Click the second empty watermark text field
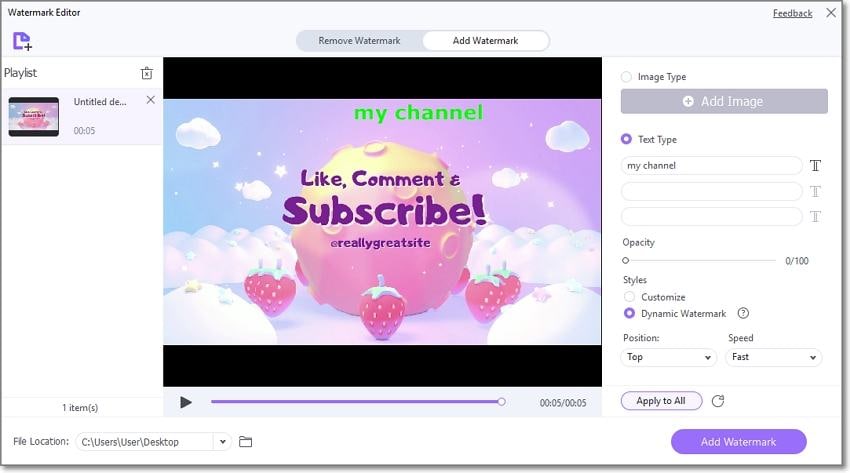The height and width of the screenshot is (473, 850). pos(711,191)
